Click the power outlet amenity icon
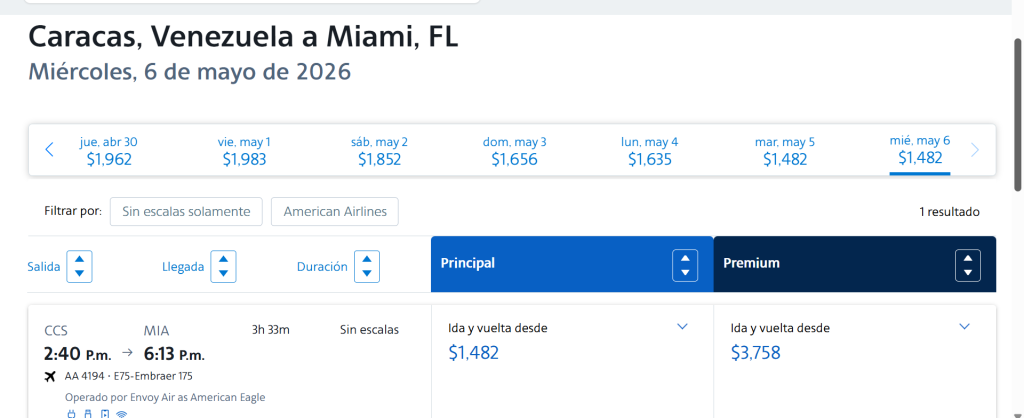Viewport: 1024px width, 418px height. (71, 412)
